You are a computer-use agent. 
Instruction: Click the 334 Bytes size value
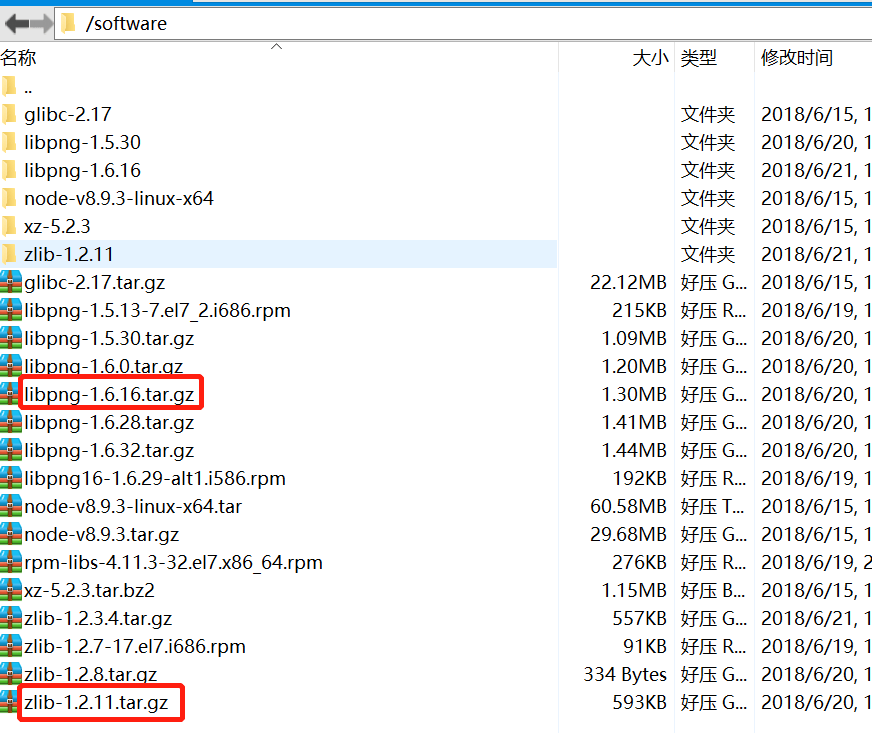tap(625, 675)
